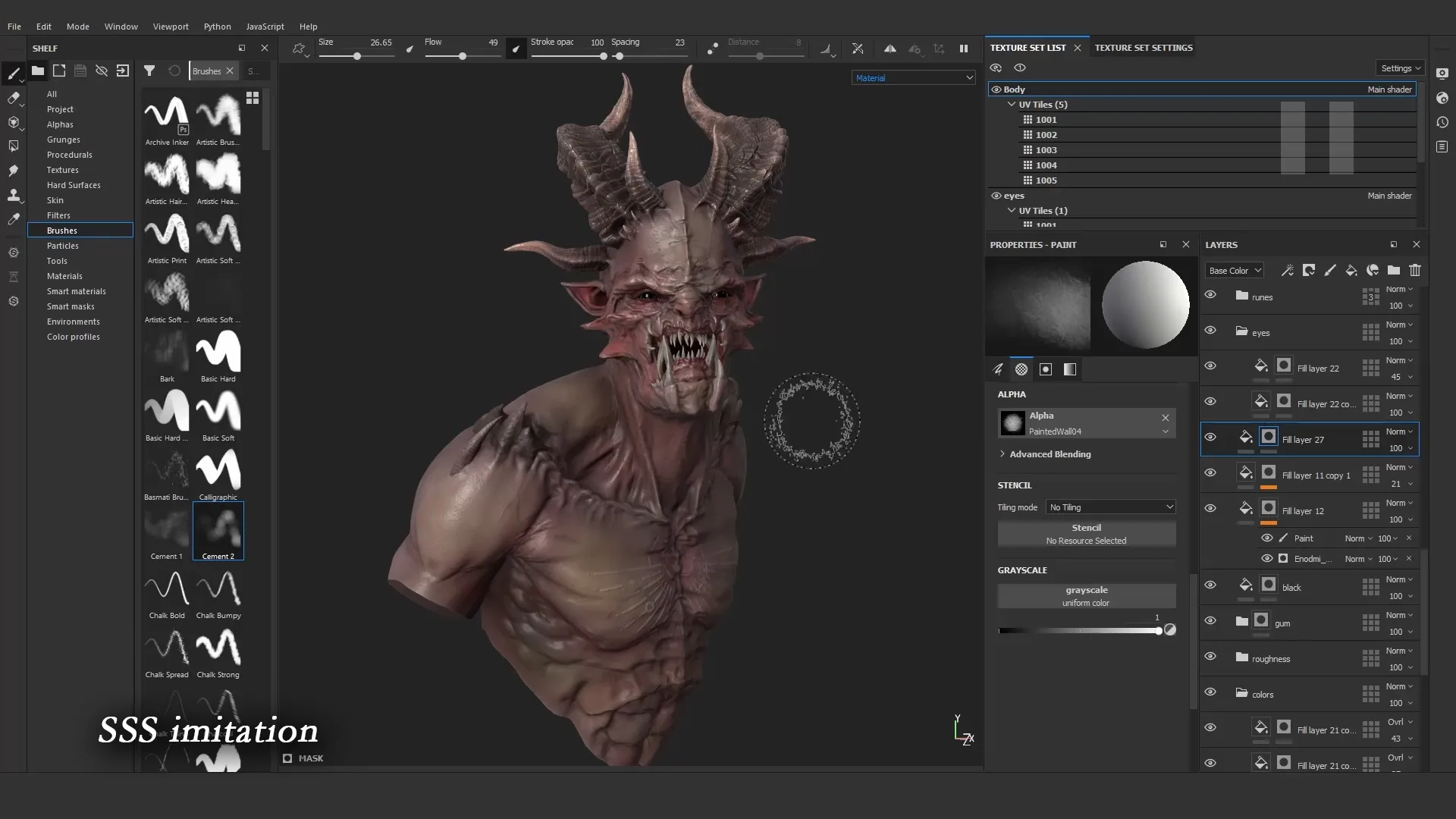This screenshot has height=819, width=1456.
Task: Open the Tiling mode dropdown
Action: [x=1110, y=507]
